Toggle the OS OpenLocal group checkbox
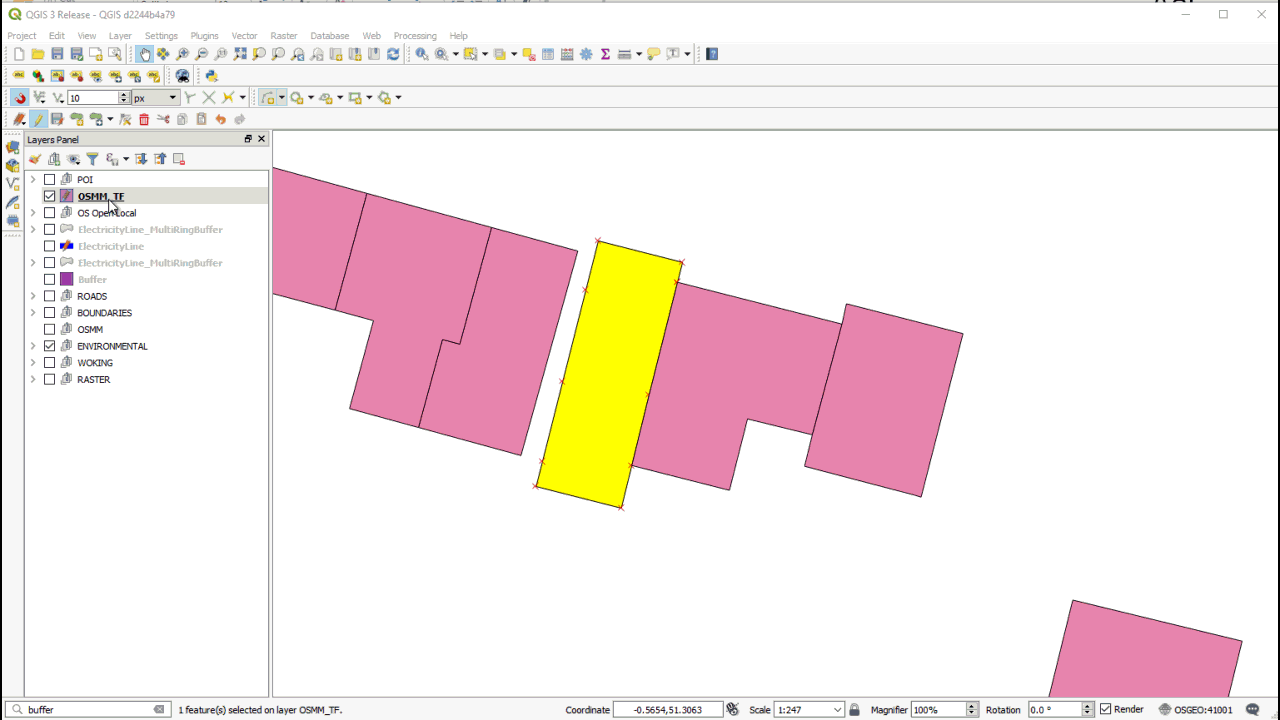 coord(49,213)
